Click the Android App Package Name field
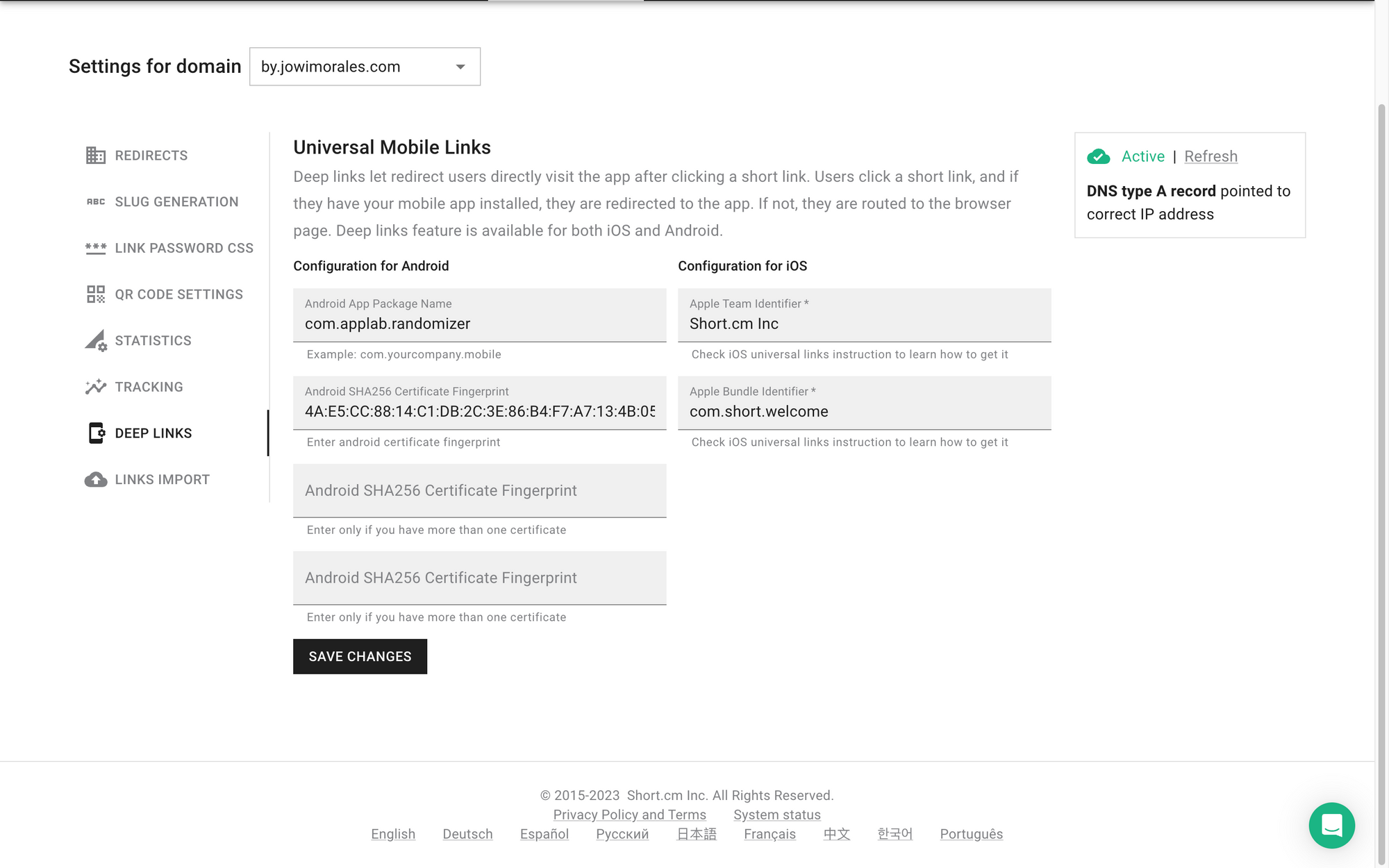Screen dimensions: 1389x868 point(479,324)
